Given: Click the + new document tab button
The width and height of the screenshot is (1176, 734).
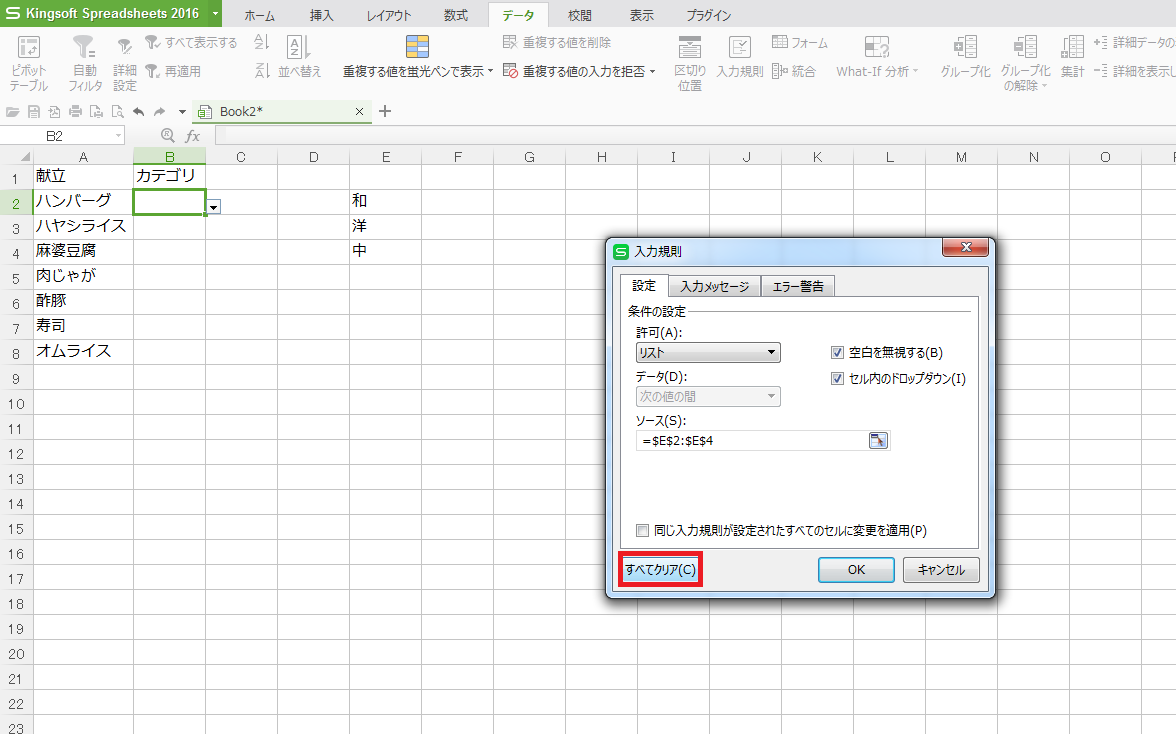Looking at the screenshot, I should [385, 111].
